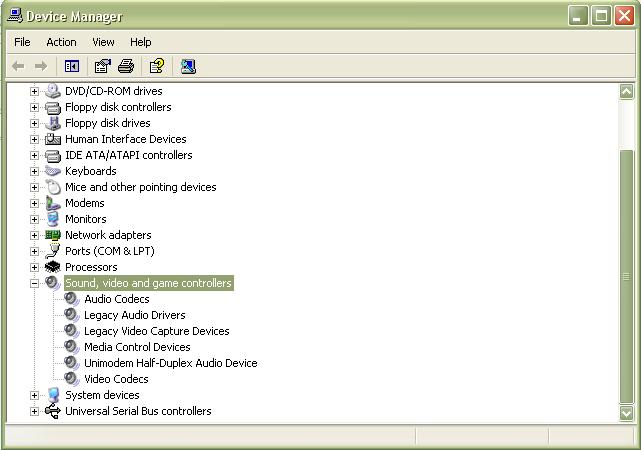Open the Help menu

click(141, 42)
